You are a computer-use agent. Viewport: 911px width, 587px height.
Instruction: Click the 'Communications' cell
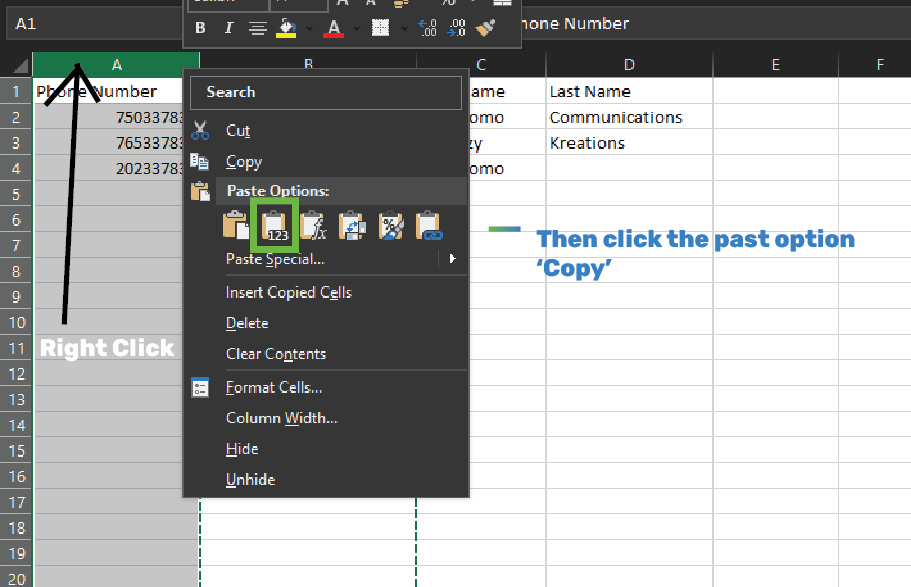click(629, 117)
